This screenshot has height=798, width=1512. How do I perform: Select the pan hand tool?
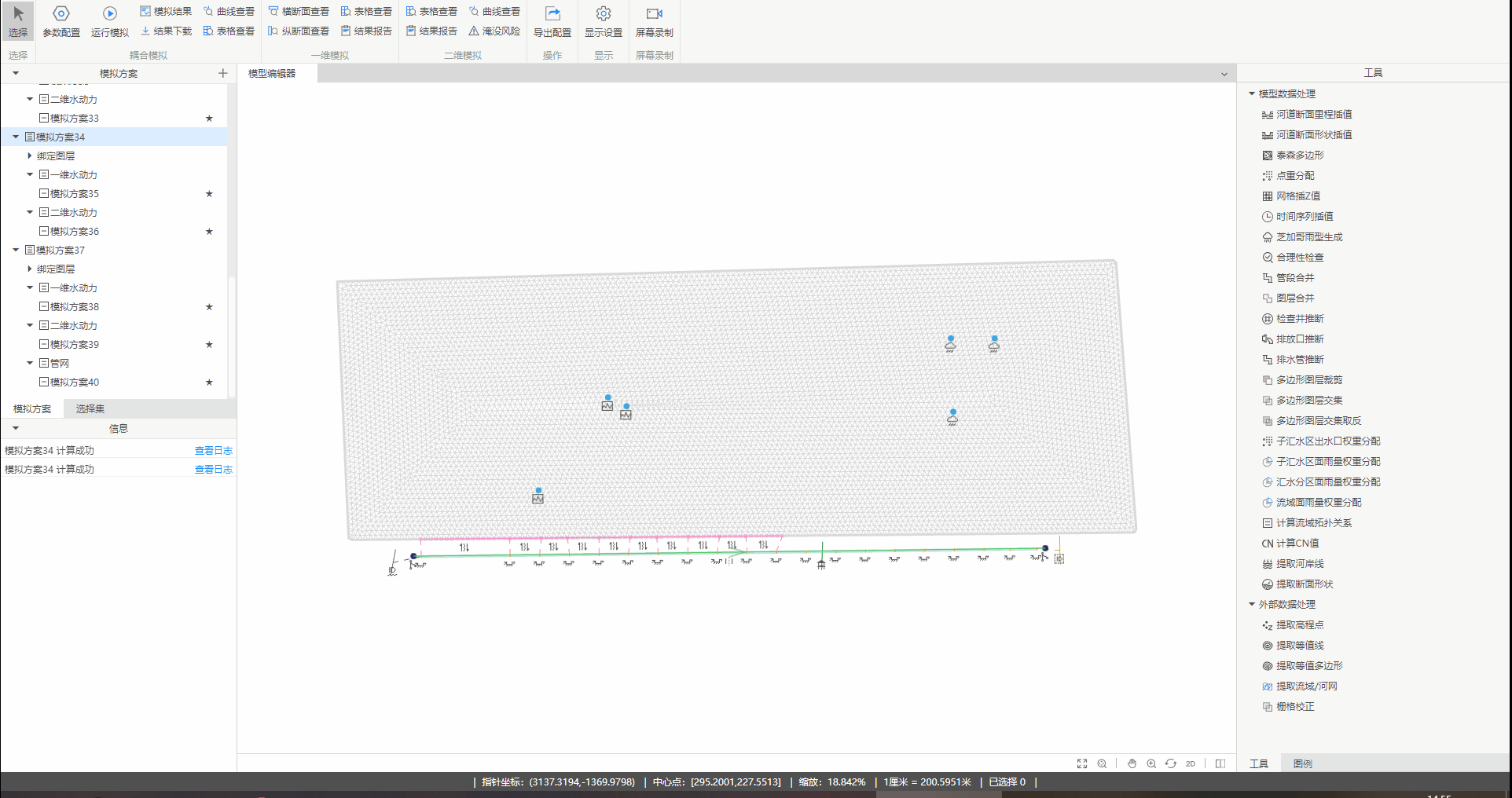click(x=1132, y=763)
